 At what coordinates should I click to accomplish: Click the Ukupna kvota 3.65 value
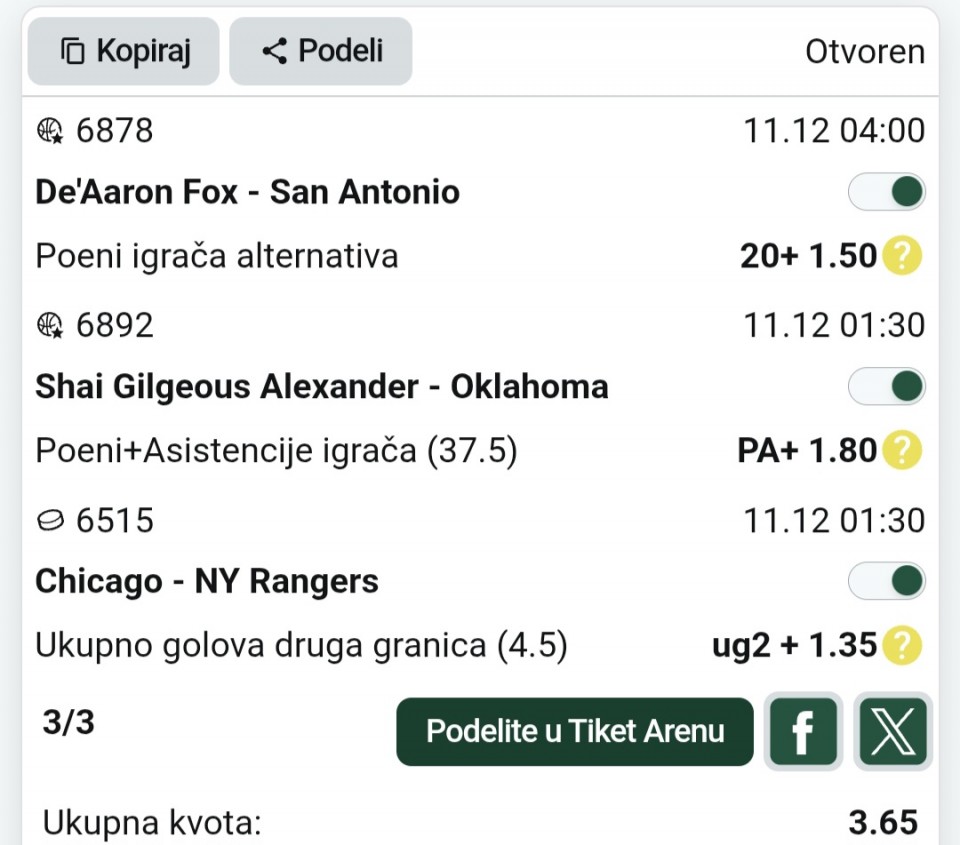(882, 822)
